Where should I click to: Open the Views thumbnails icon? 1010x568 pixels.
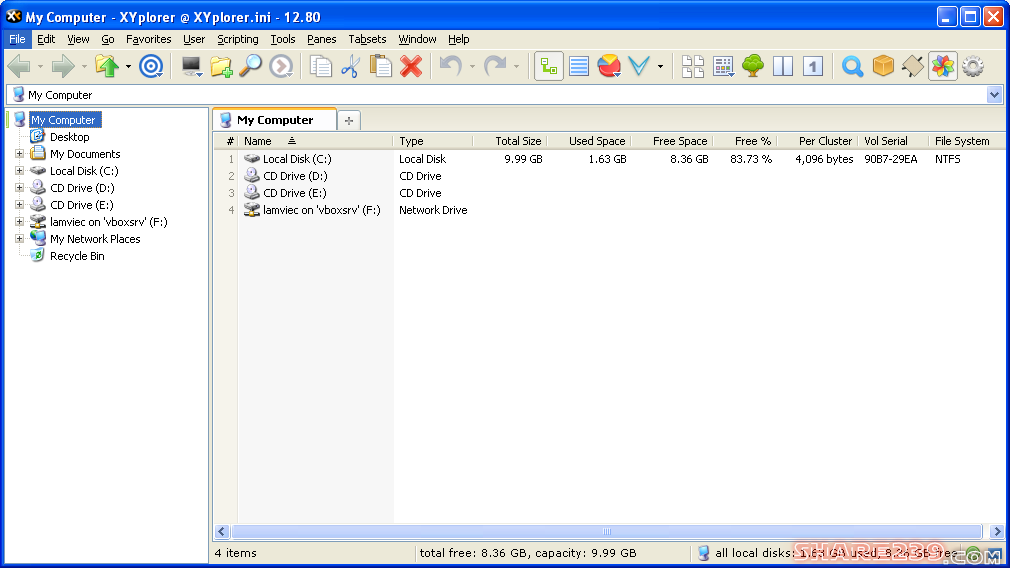click(x=692, y=66)
